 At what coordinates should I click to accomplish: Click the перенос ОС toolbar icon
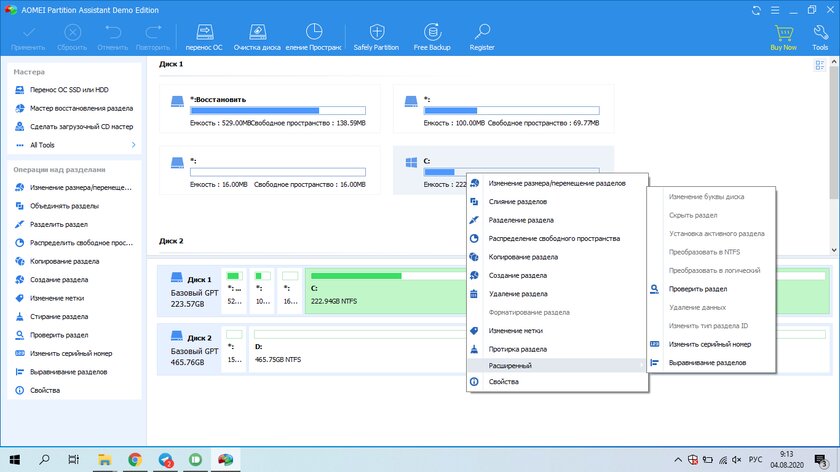[x=204, y=37]
